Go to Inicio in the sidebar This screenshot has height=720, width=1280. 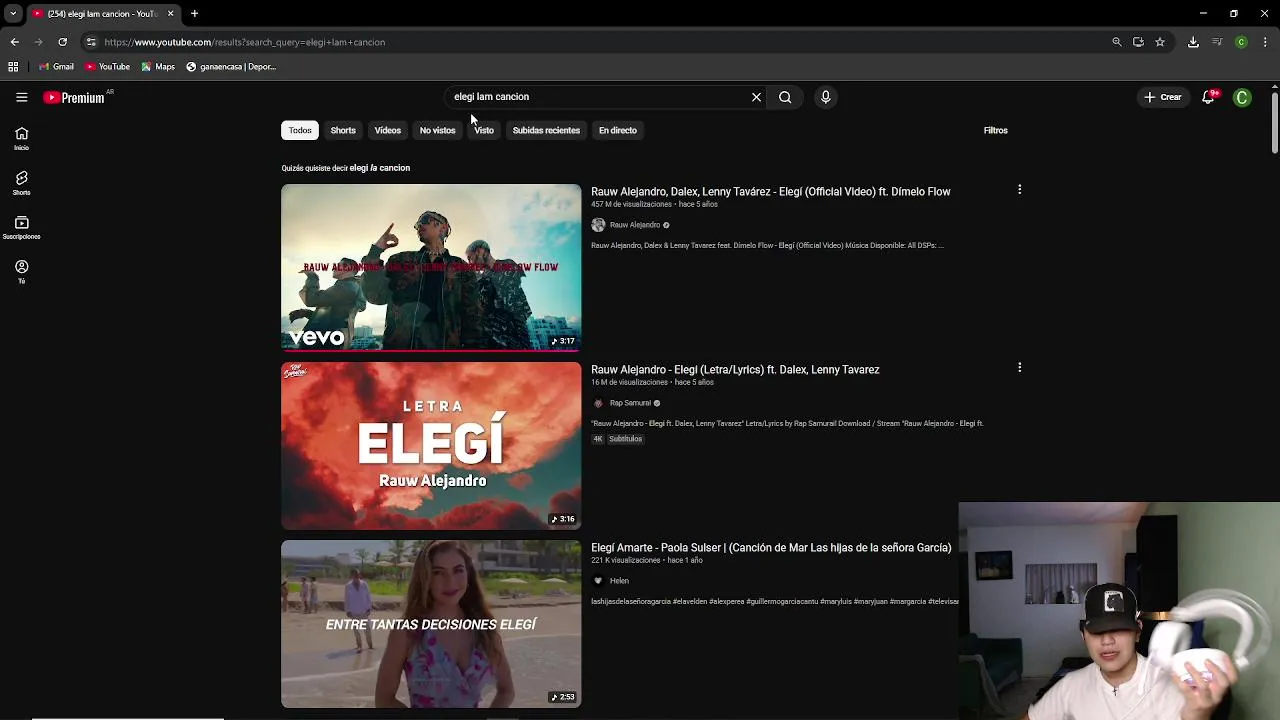coord(21,139)
